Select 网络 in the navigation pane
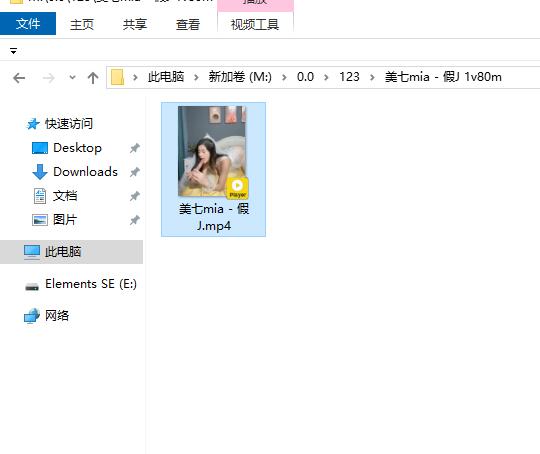This screenshot has height=454, width=540. coord(57,316)
